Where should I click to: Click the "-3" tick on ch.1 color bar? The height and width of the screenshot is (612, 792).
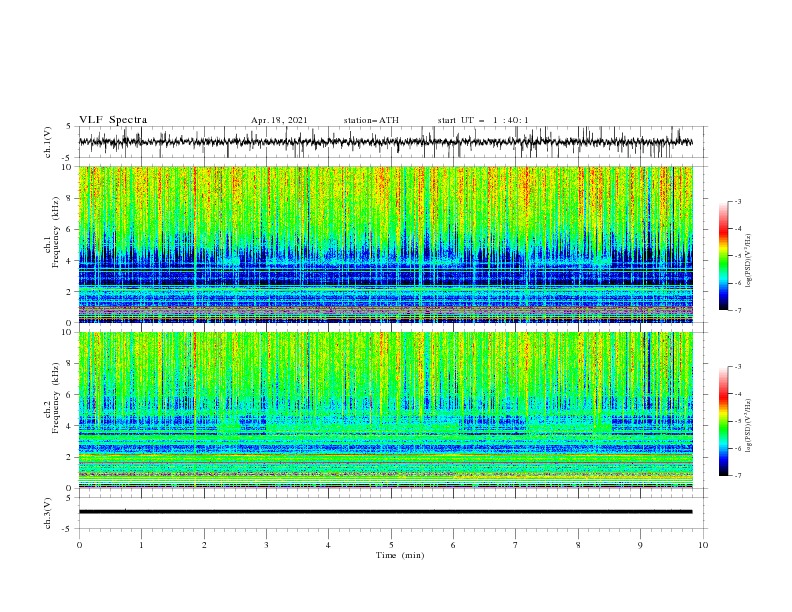pyautogui.click(x=737, y=201)
